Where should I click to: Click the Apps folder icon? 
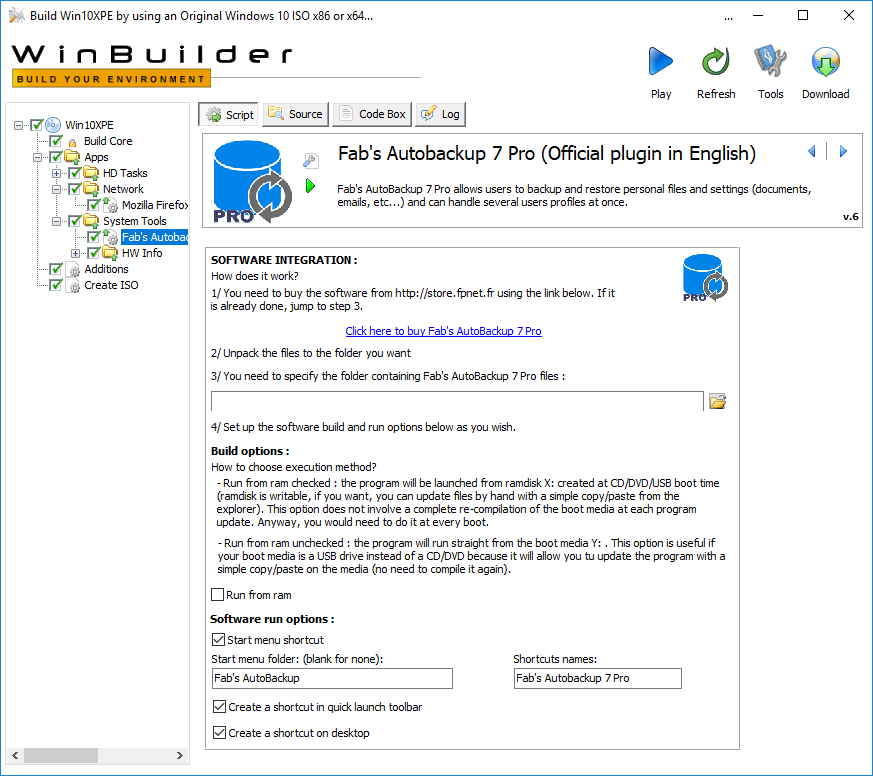(72, 157)
